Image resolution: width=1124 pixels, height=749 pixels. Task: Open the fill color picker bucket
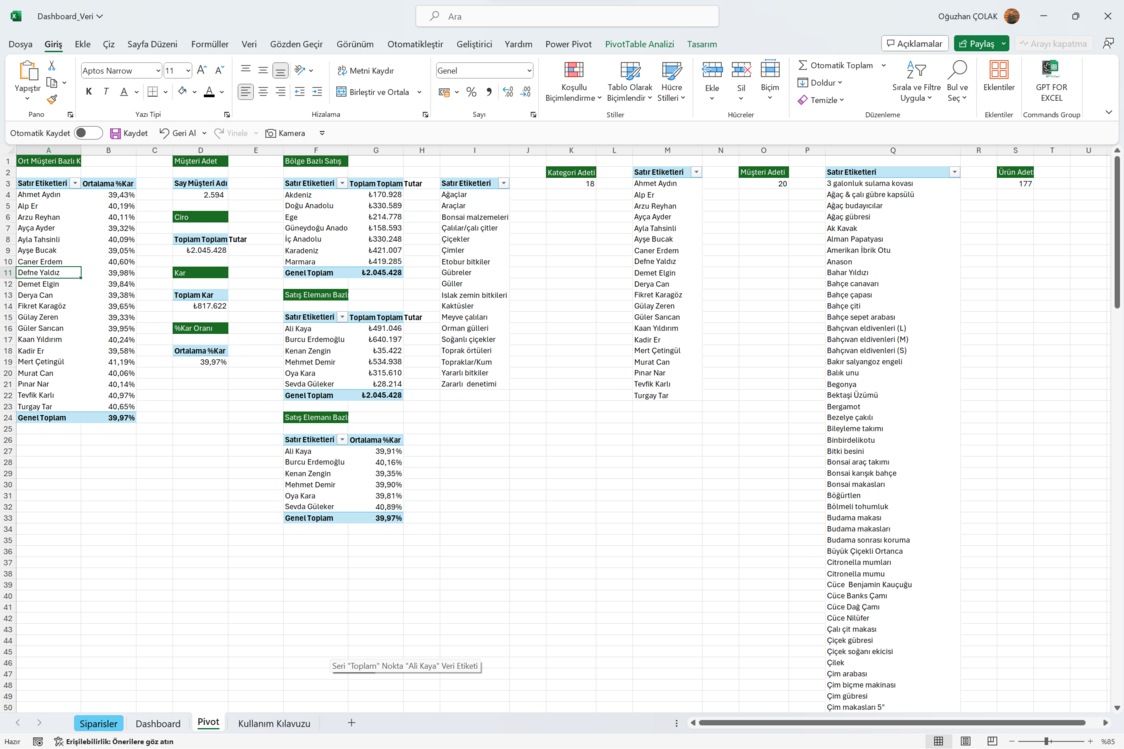coord(182,92)
